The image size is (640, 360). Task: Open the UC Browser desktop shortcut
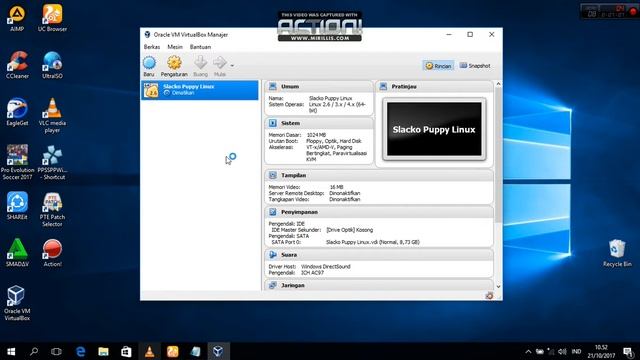(x=52, y=18)
